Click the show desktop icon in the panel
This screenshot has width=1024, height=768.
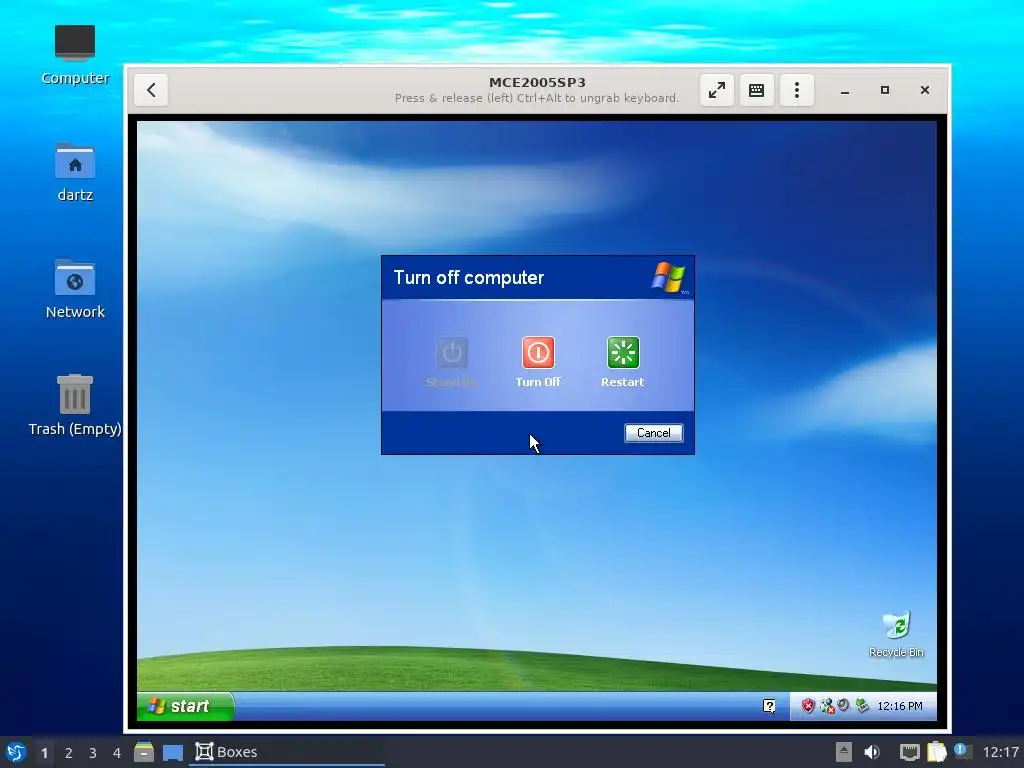pos(172,752)
